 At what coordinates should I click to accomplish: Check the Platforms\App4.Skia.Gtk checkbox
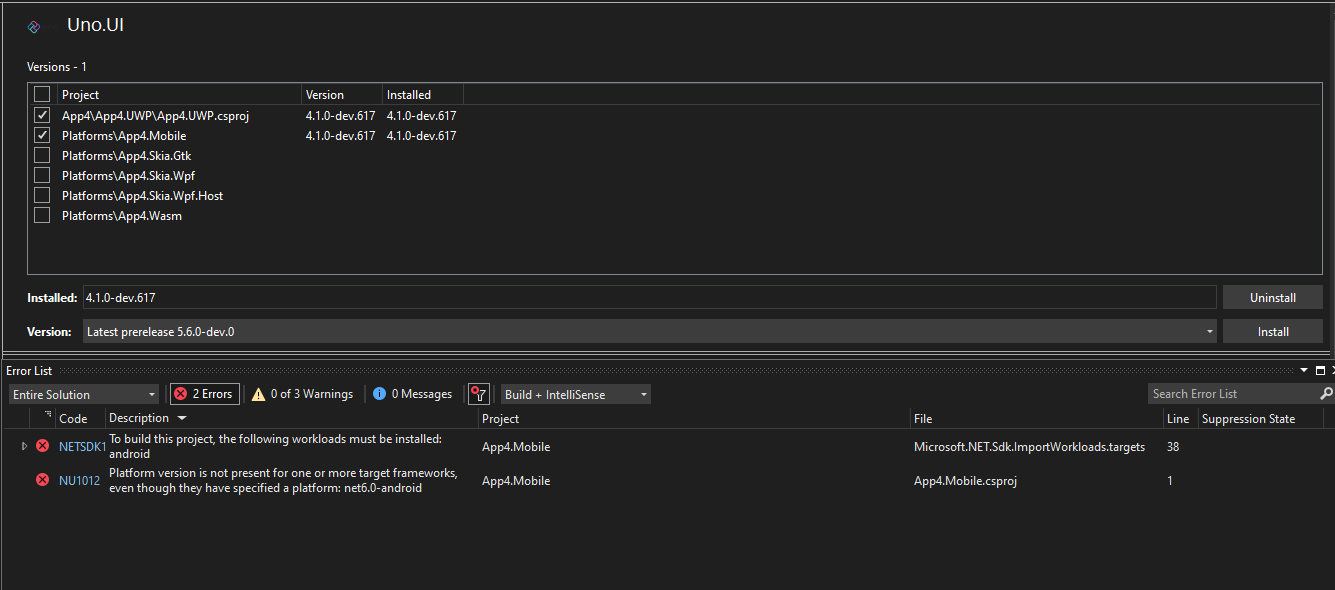42,156
